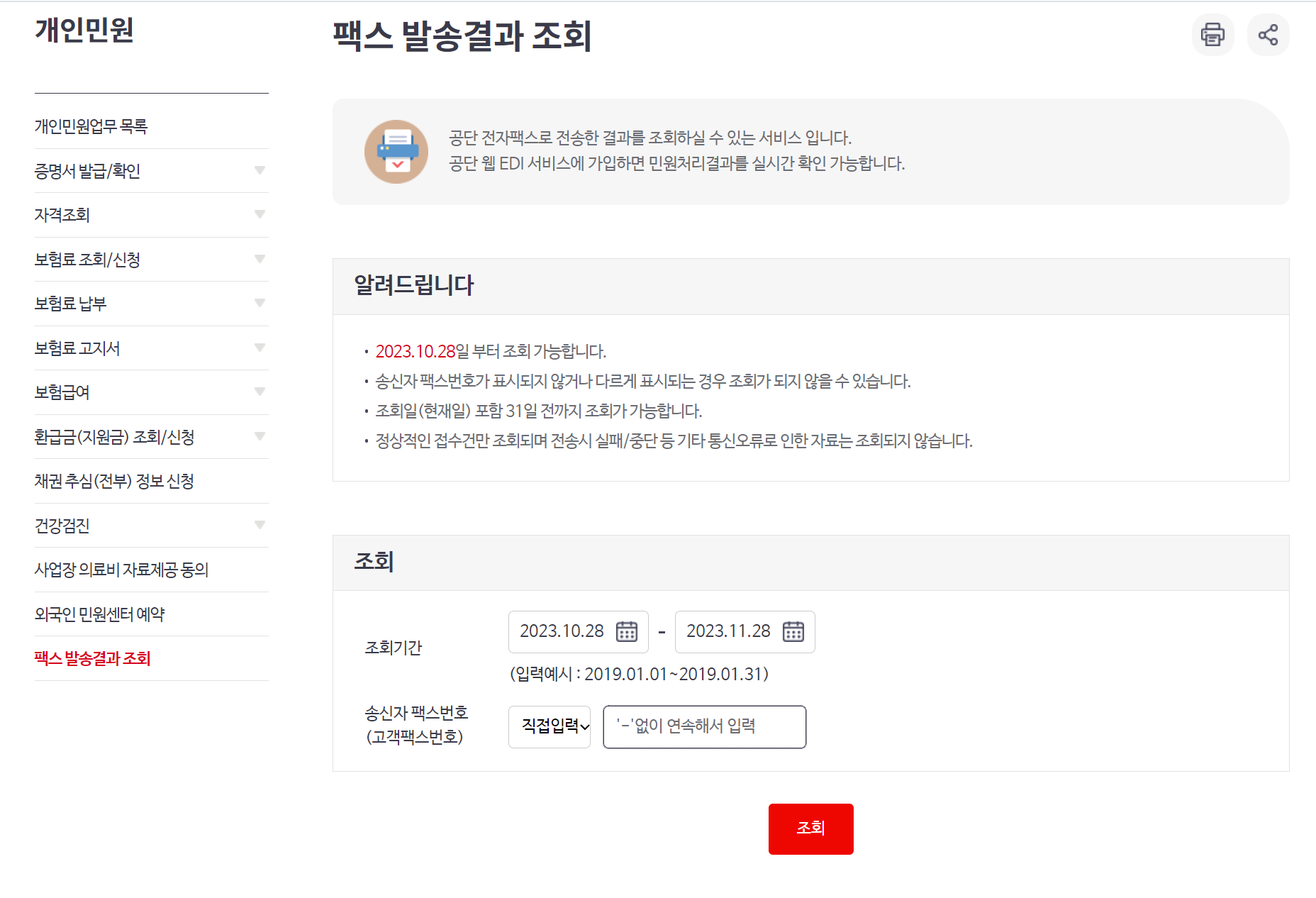Viewport: 1316px width, 898px height.
Task: Click the fax machine icon in the info banner
Action: coord(396,151)
